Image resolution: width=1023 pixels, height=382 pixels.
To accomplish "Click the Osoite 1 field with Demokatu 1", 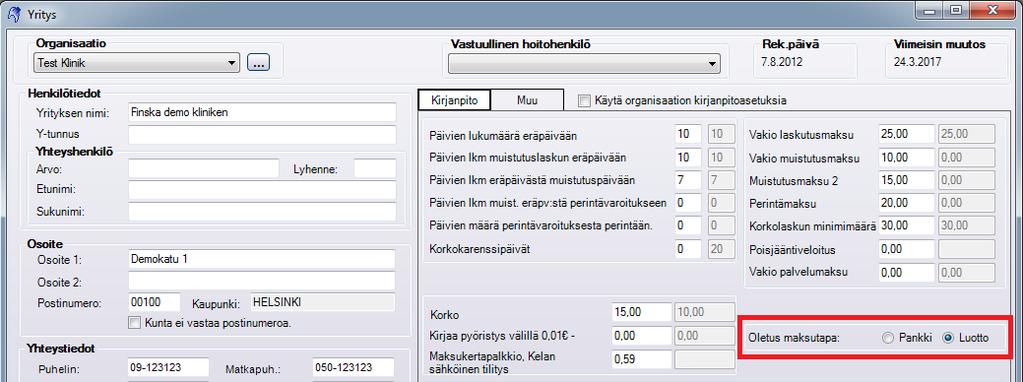I will pyautogui.click(x=262, y=259).
